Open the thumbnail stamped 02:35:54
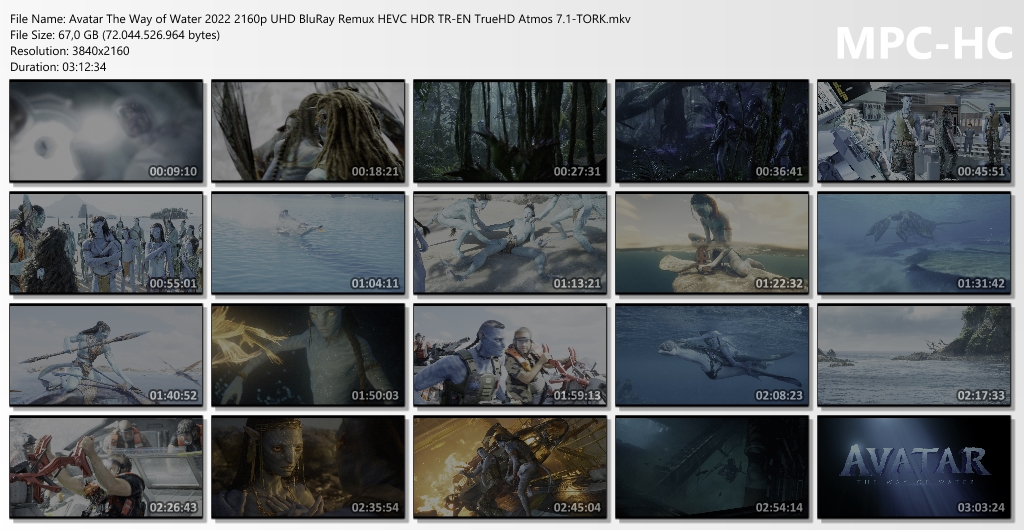 [x=308, y=467]
